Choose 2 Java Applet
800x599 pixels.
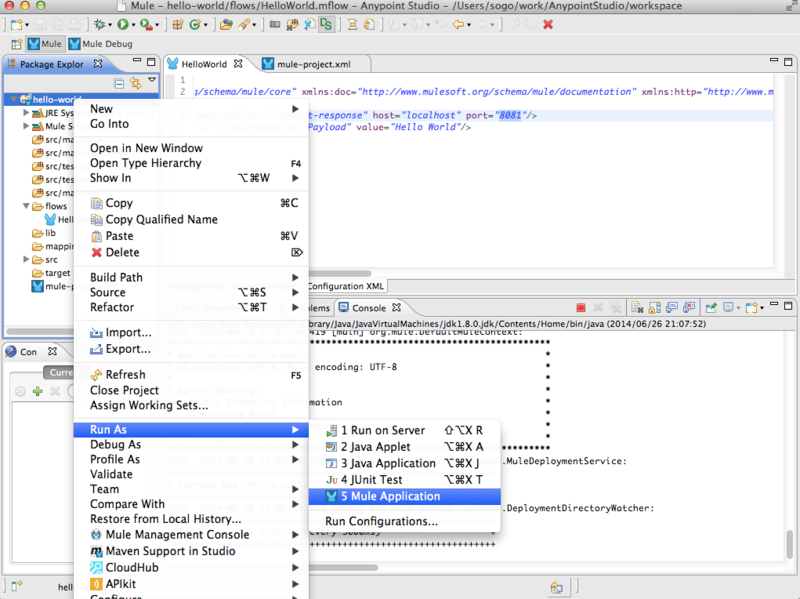pos(405,447)
